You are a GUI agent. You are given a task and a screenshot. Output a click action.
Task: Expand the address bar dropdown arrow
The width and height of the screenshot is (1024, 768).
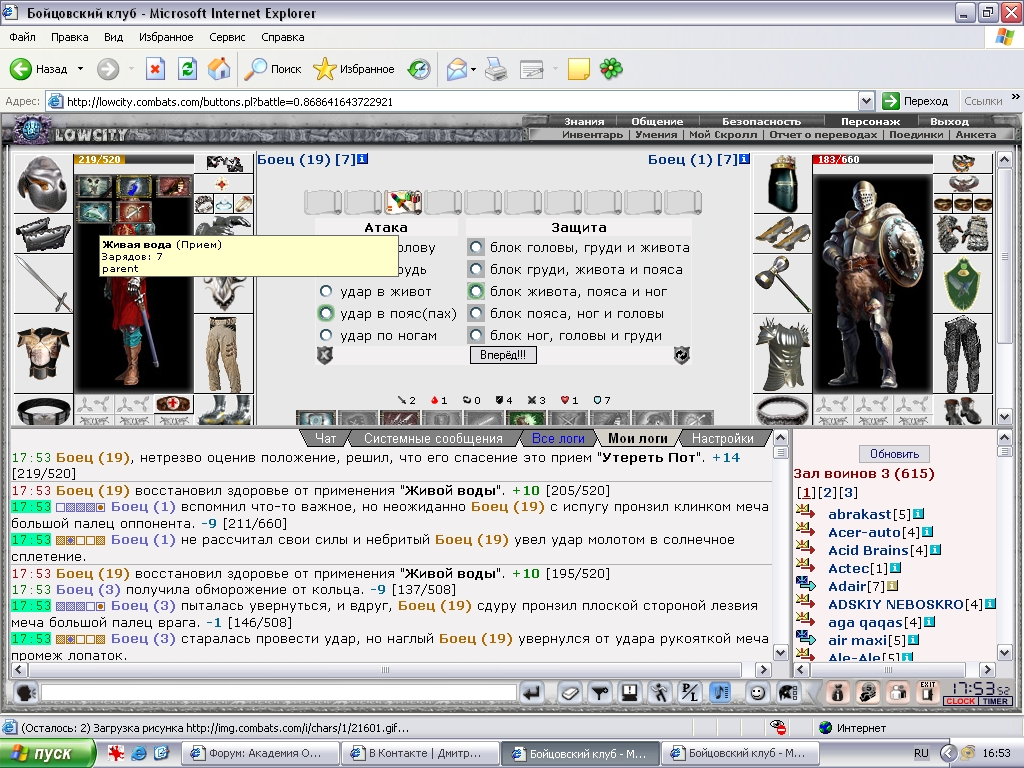(866, 101)
